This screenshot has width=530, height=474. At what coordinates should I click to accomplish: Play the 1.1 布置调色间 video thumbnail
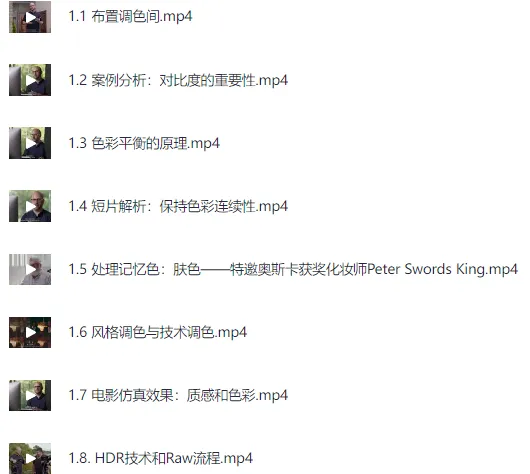[30, 17]
